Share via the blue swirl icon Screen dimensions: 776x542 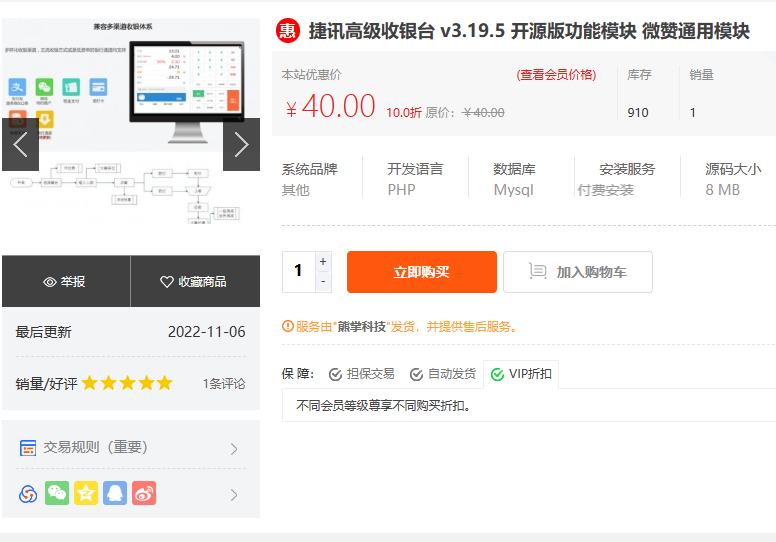coord(28,493)
